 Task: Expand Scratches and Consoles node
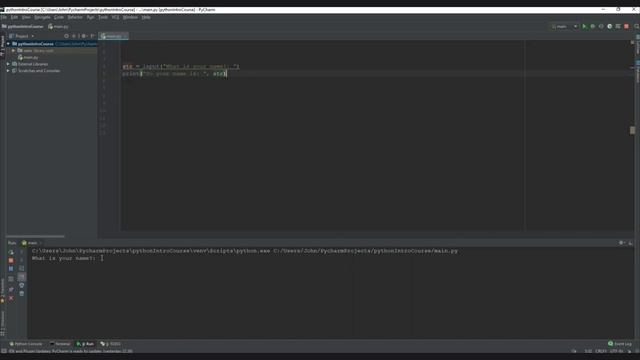click(8, 71)
